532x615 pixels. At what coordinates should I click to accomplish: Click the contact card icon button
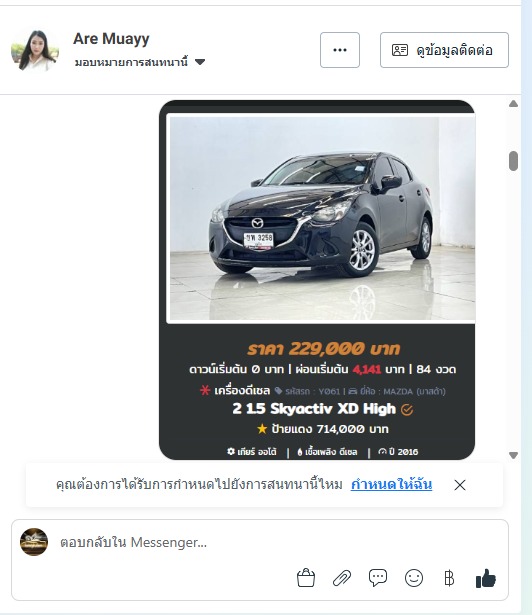click(444, 50)
